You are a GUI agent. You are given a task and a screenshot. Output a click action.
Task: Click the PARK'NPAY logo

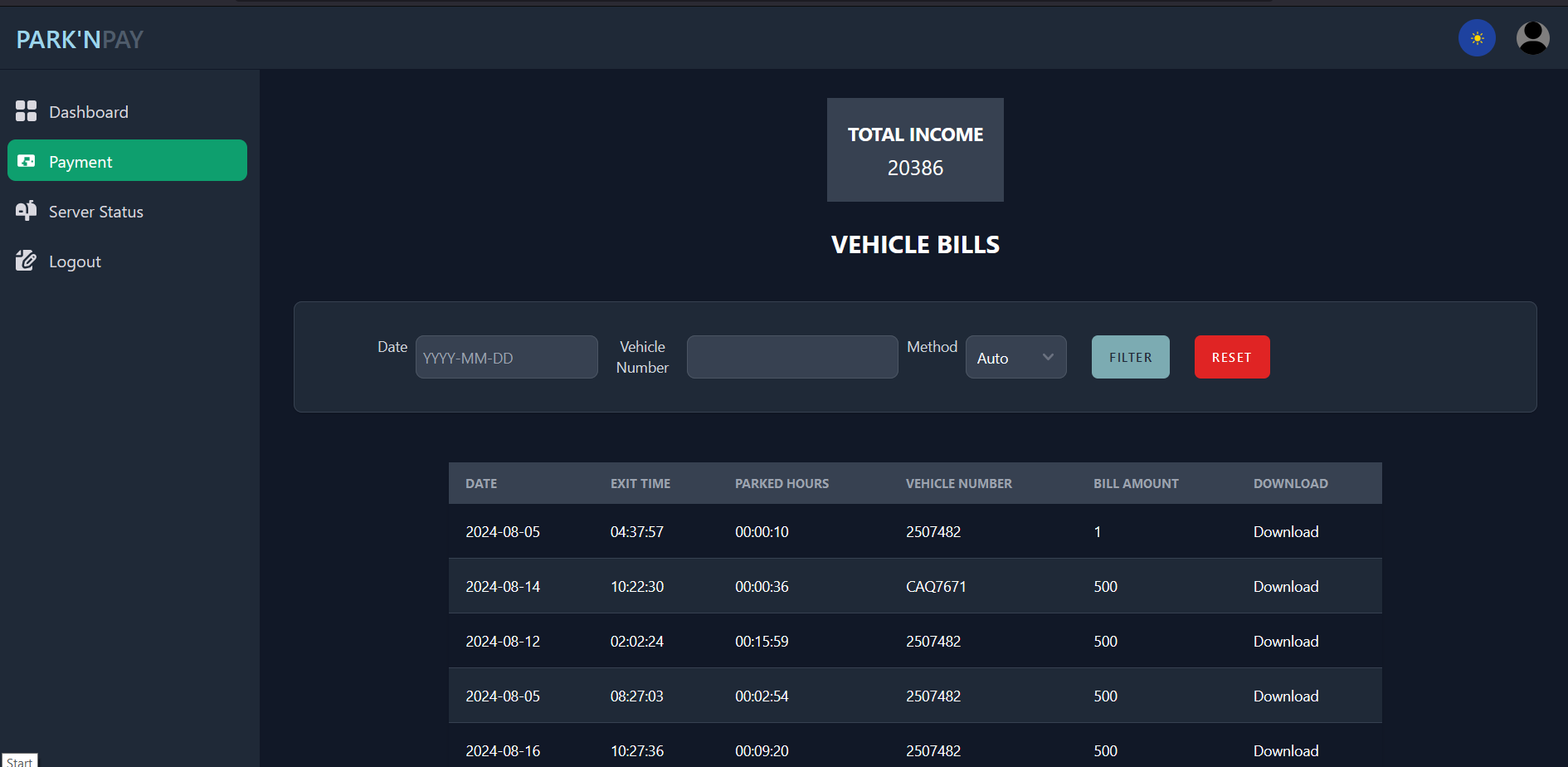coord(80,39)
